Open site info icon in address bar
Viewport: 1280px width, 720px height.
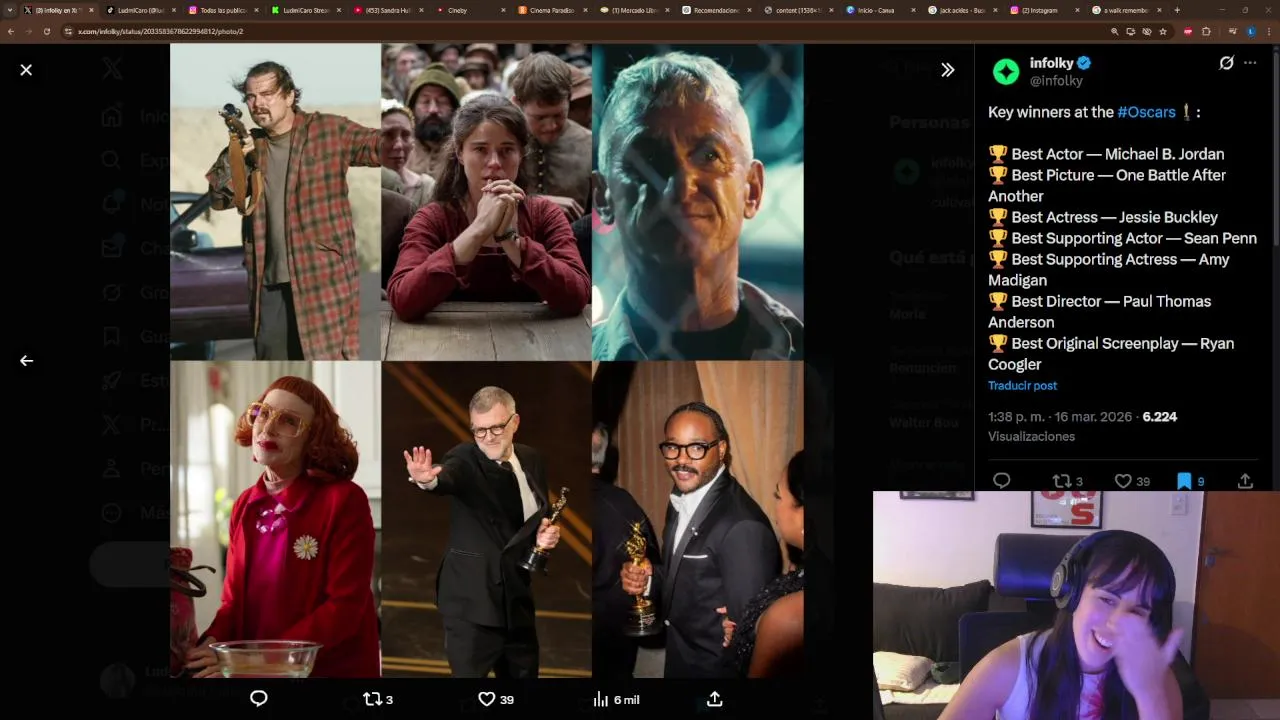pyautogui.click(x=68, y=31)
